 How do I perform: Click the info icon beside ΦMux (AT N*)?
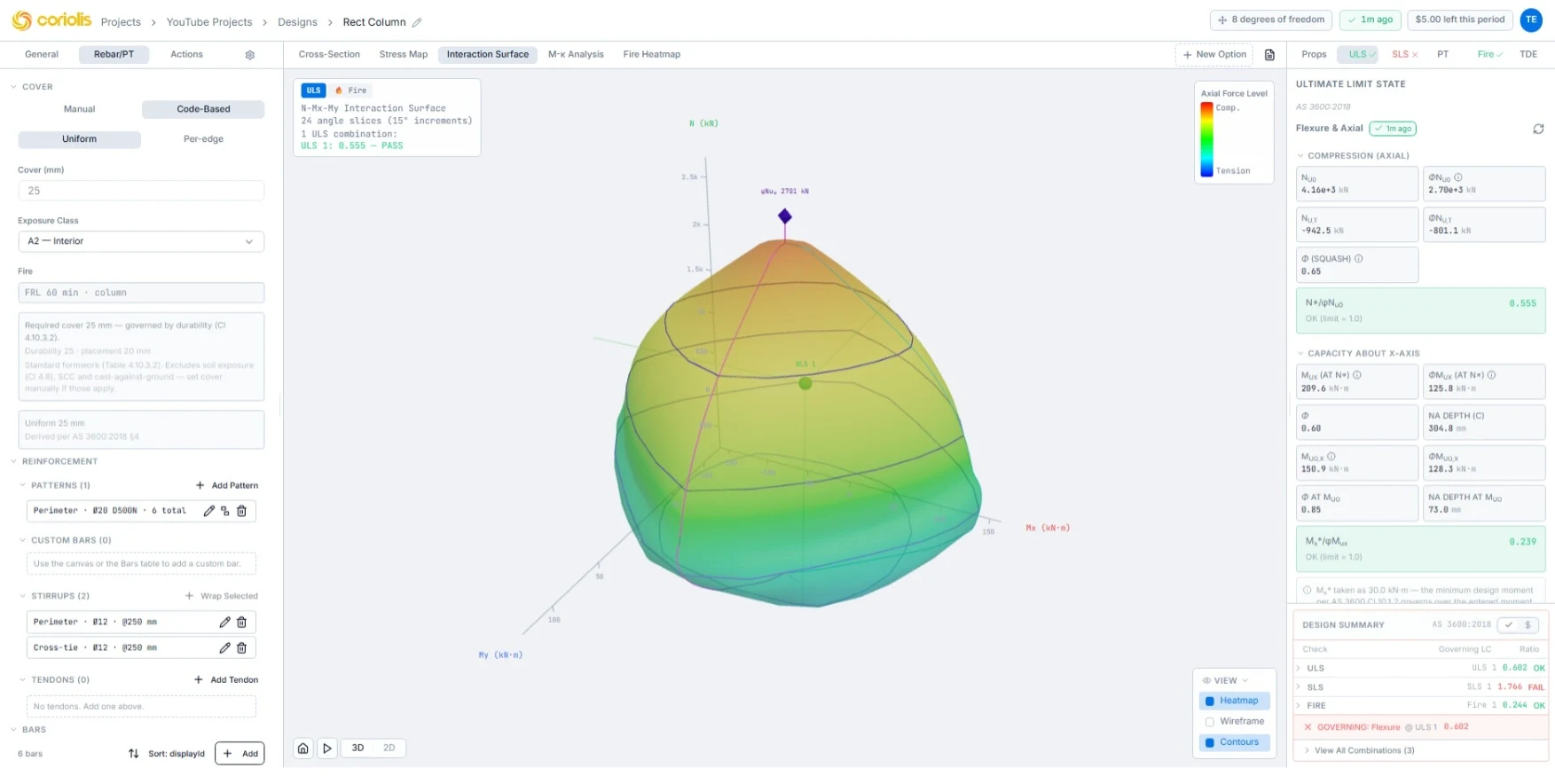click(x=1492, y=375)
